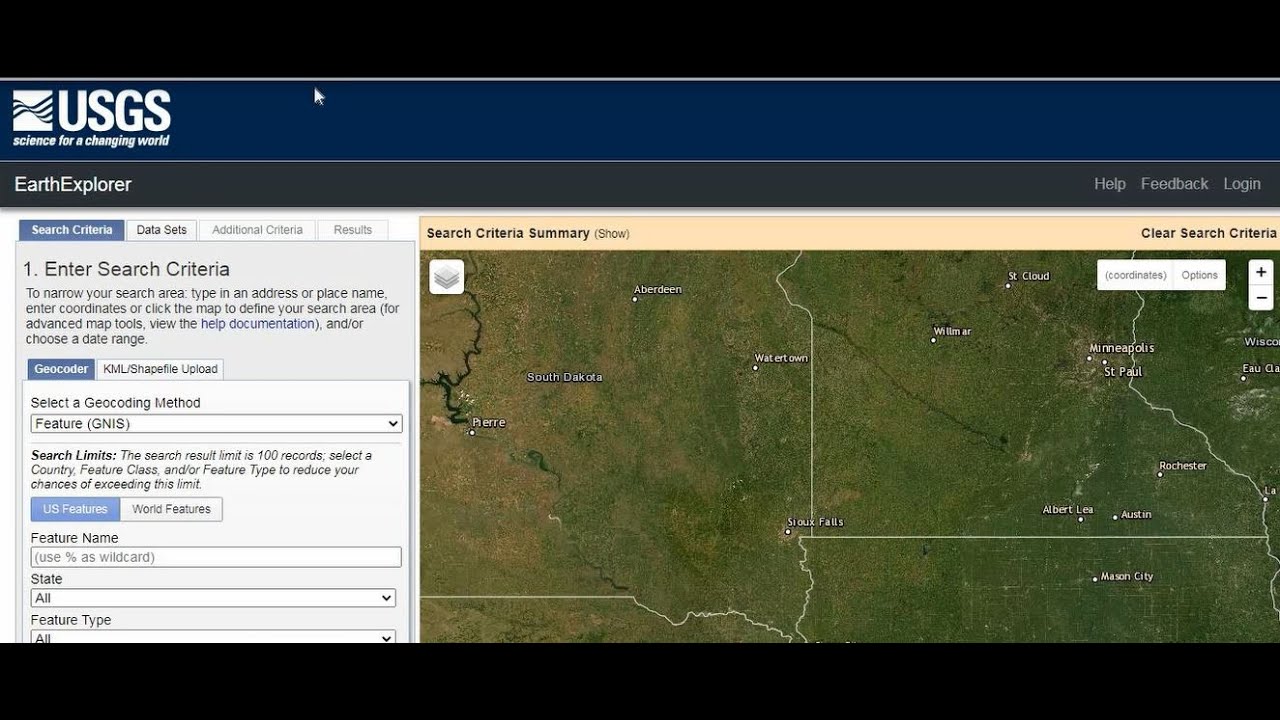Open the Results tab
Image resolution: width=1280 pixels, height=720 pixels.
[x=352, y=230]
